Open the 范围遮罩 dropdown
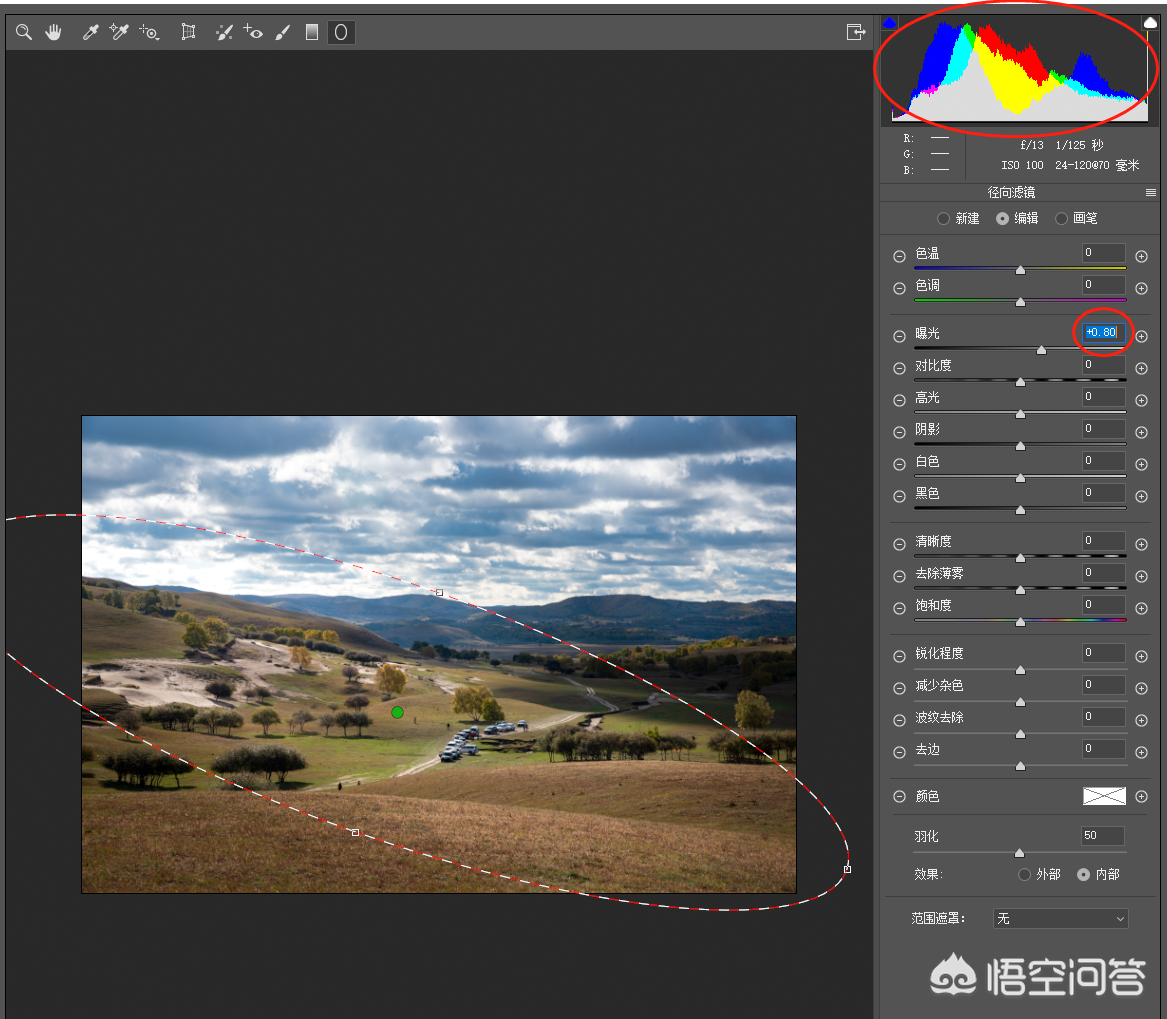The height and width of the screenshot is (1019, 1167). [1061, 919]
